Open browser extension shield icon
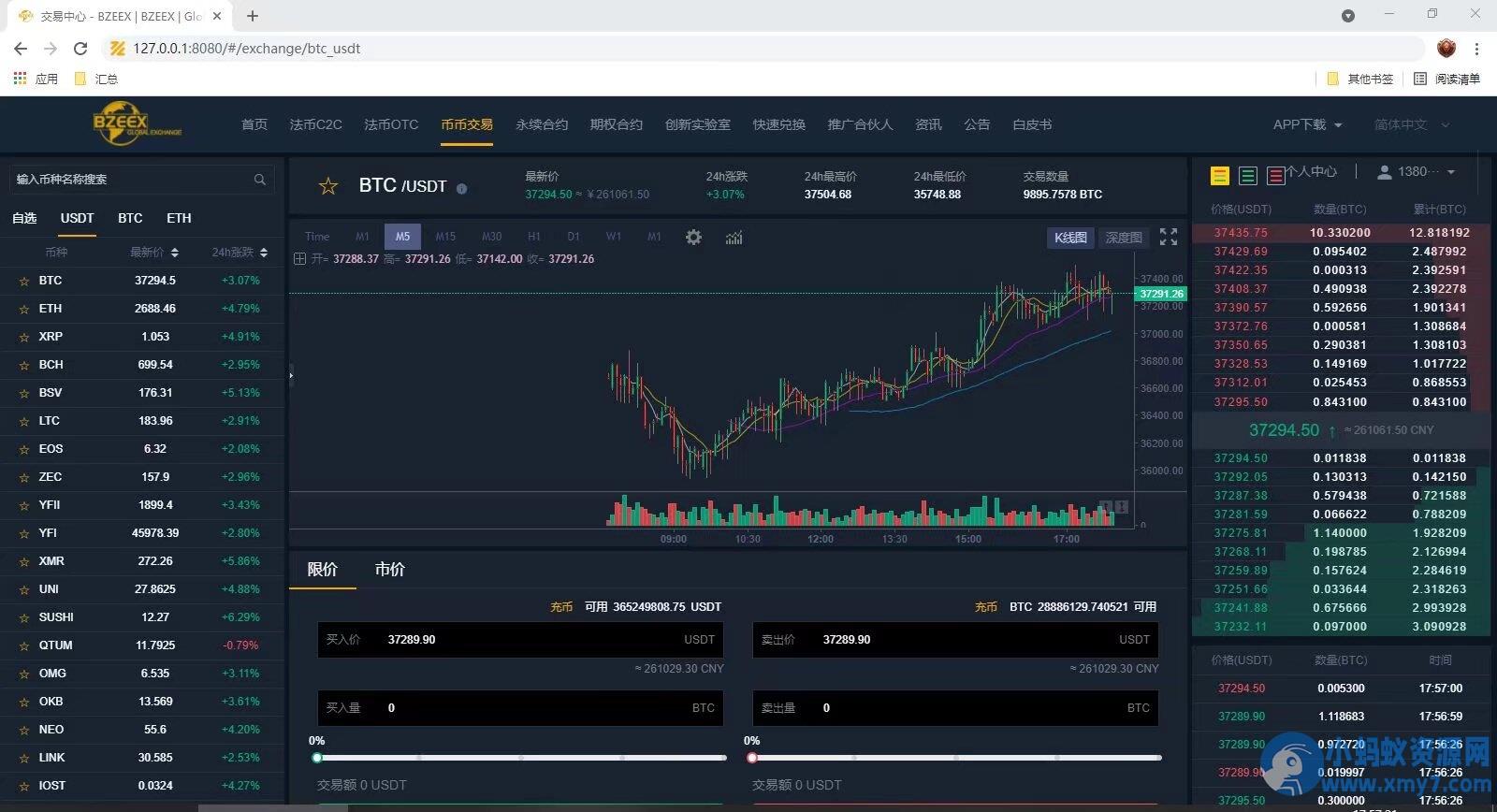This screenshot has width=1497, height=812. tap(1446, 49)
